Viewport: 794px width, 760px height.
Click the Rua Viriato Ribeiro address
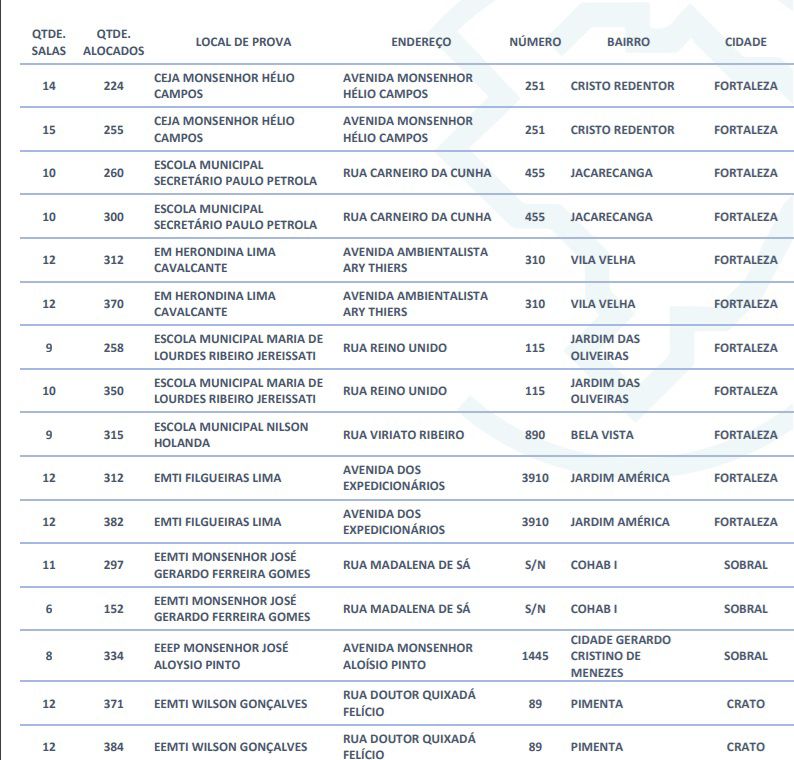point(403,435)
